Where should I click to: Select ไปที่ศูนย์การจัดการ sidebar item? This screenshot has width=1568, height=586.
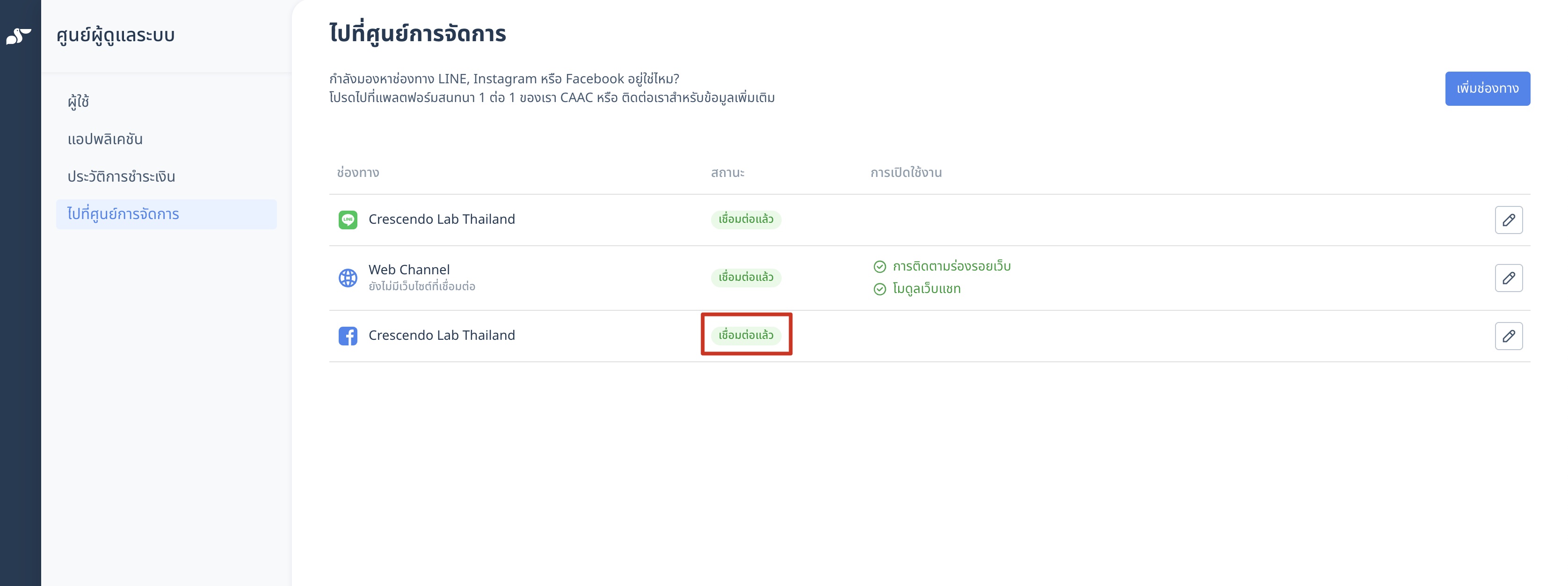tap(166, 214)
